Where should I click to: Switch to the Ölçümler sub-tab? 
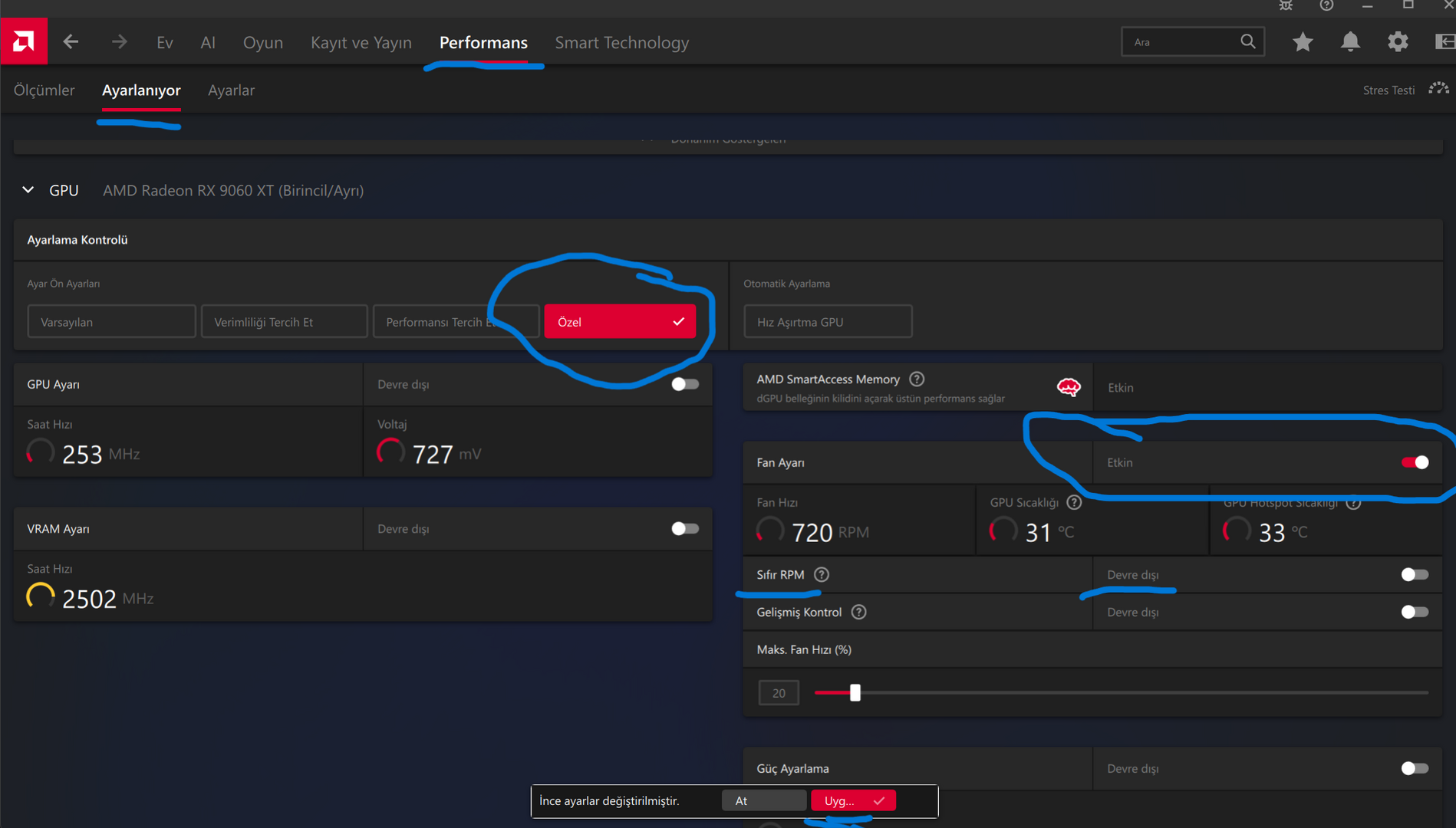[x=44, y=90]
